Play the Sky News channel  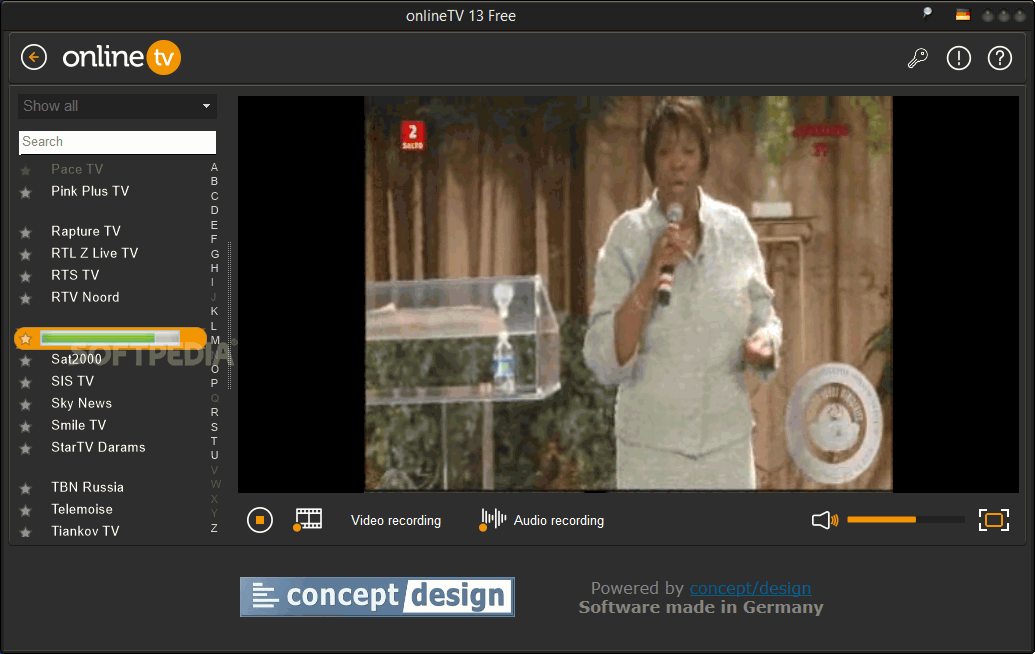pyautogui.click(x=81, y=403)
